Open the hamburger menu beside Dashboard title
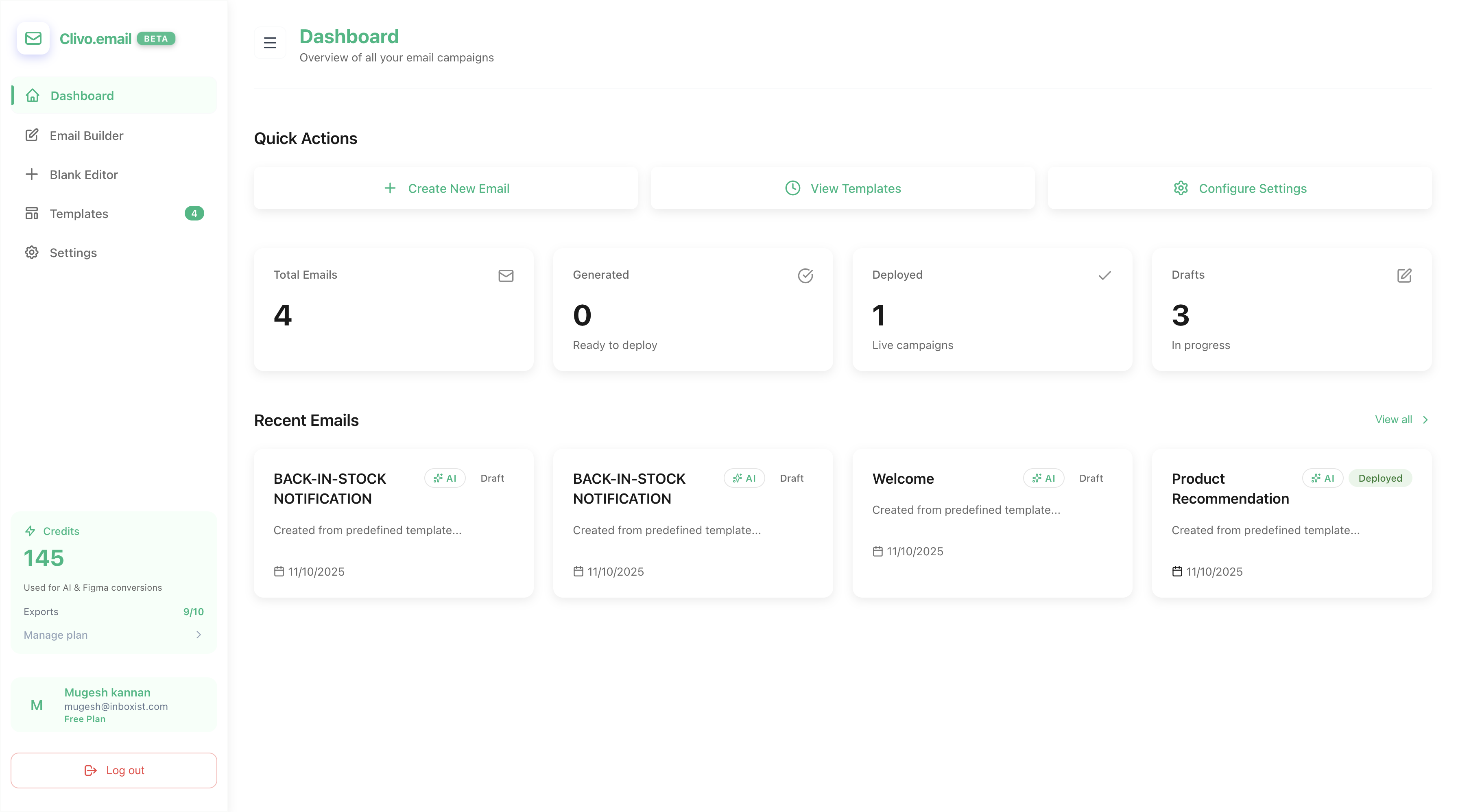 pos(270,42)
